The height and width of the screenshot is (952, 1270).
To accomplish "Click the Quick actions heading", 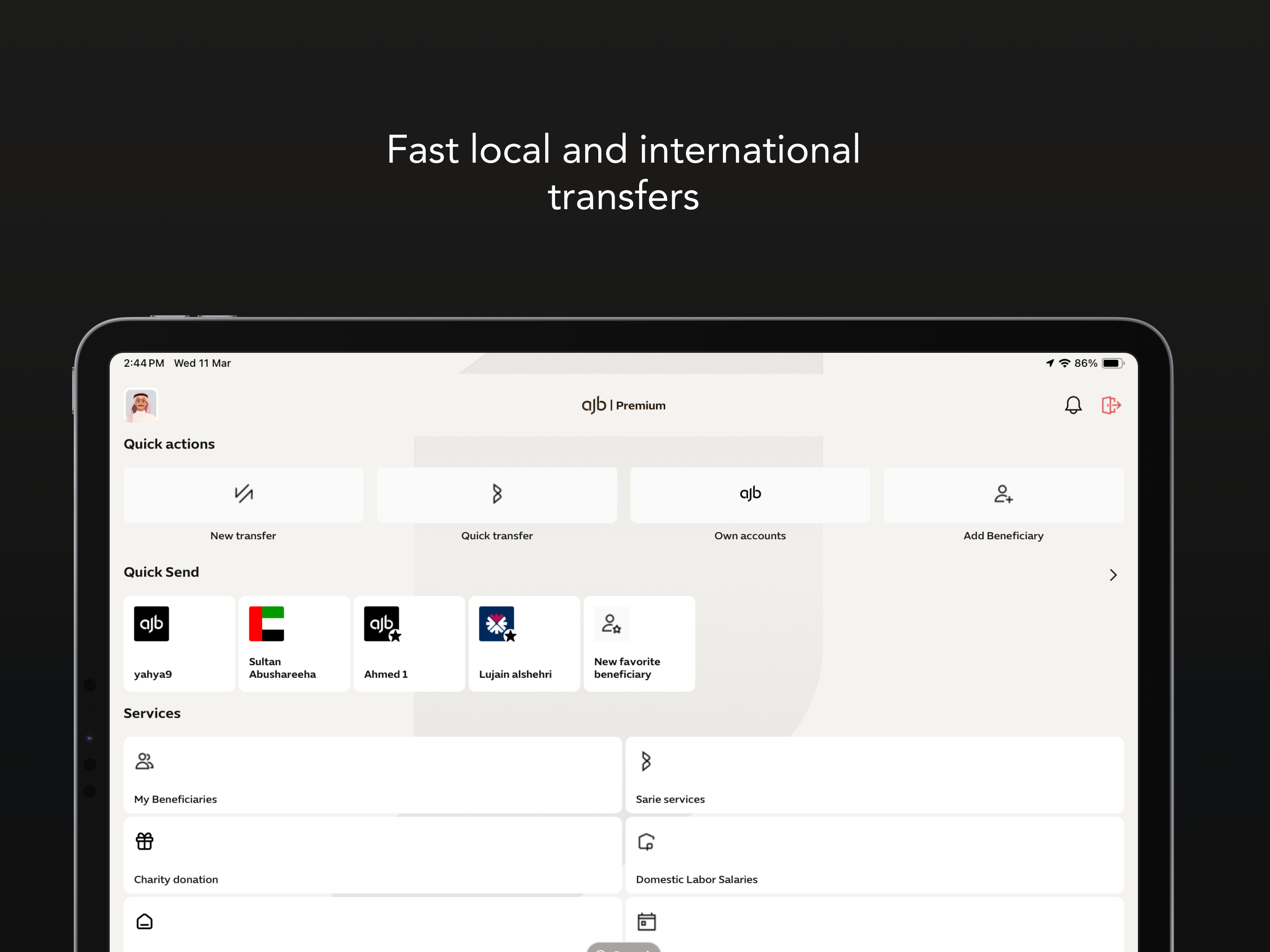I will pos(169,444).
